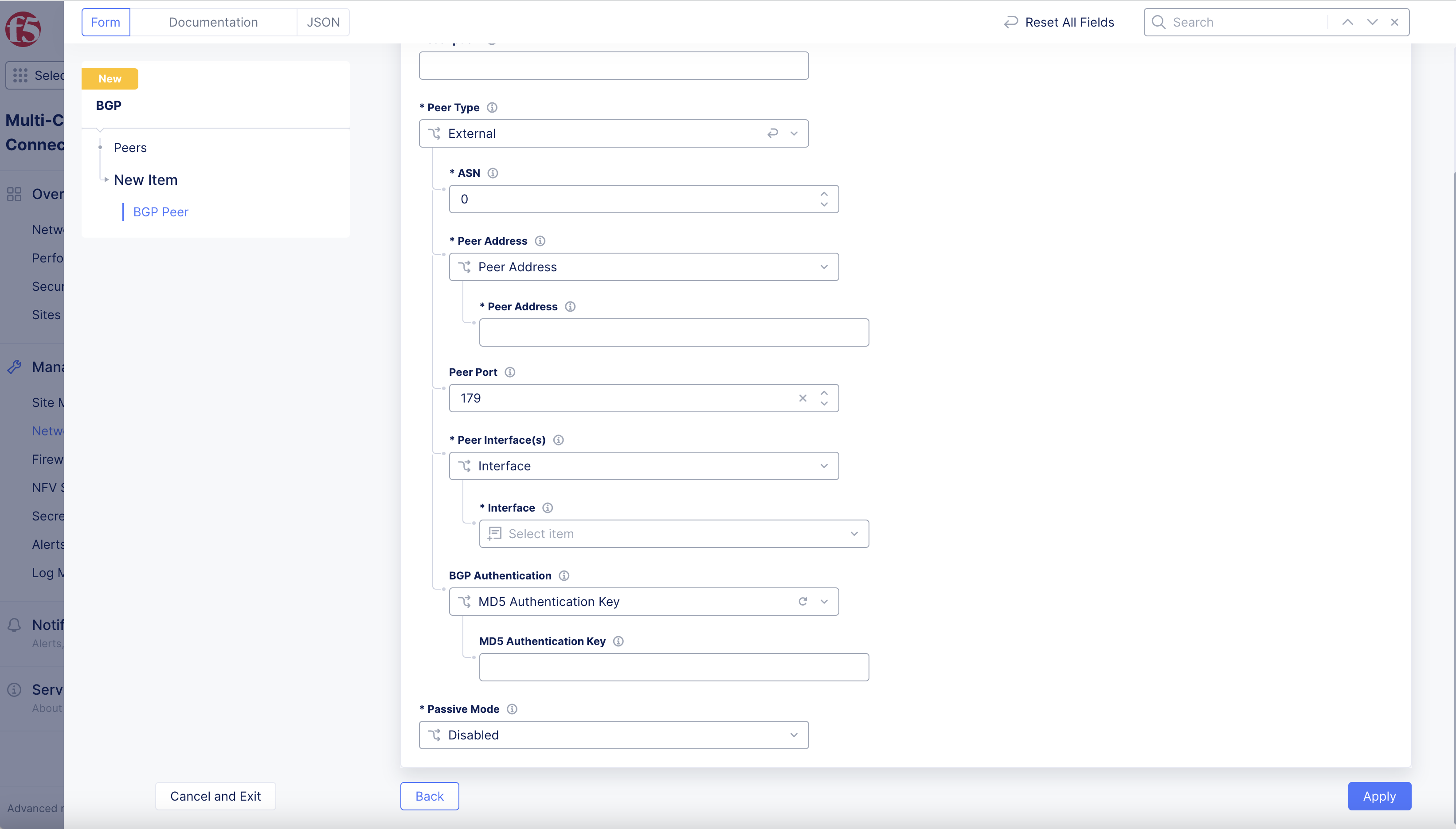Click the Peer Port number field
Screen dimensions: 1456x829
pyautogui.click(x=643, y=398)
